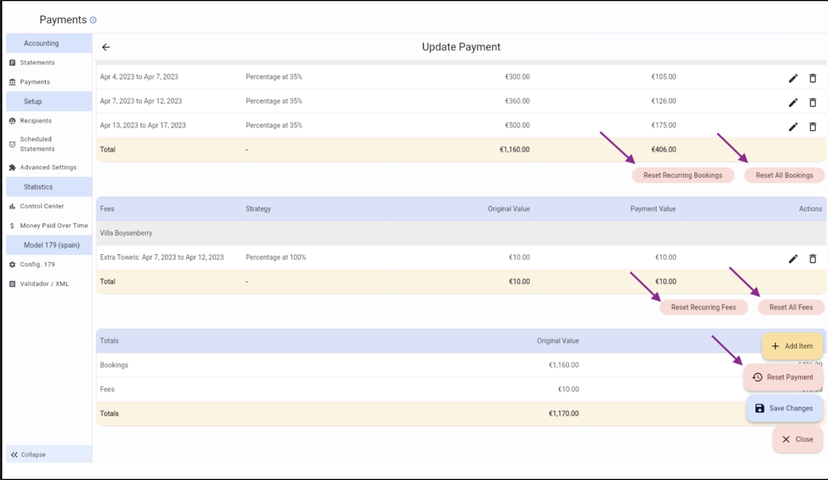Click the yellow Add Item button
This screenshot has height=480, width=828.
792,346
